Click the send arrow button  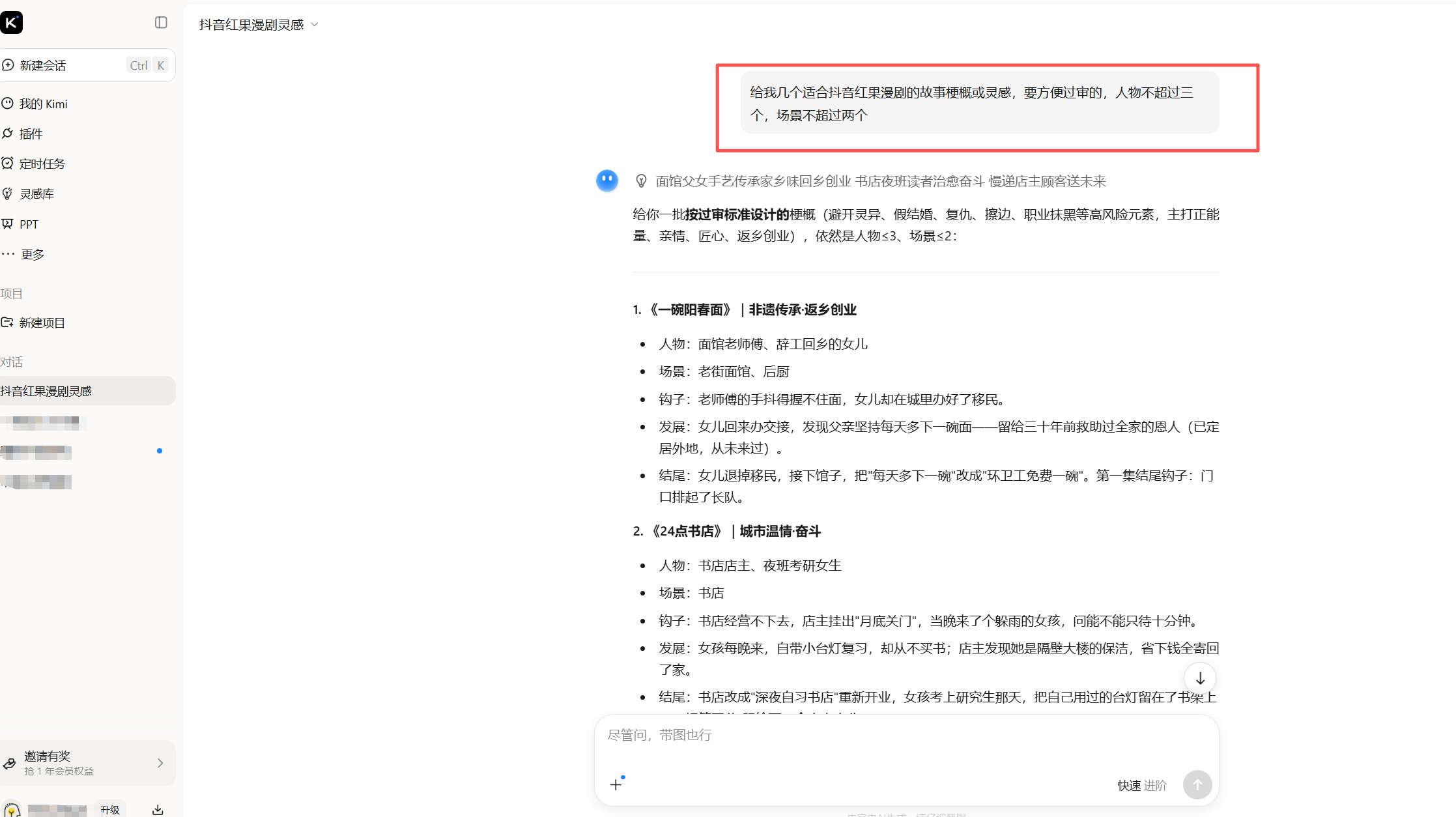click(x=1197, y=784)
